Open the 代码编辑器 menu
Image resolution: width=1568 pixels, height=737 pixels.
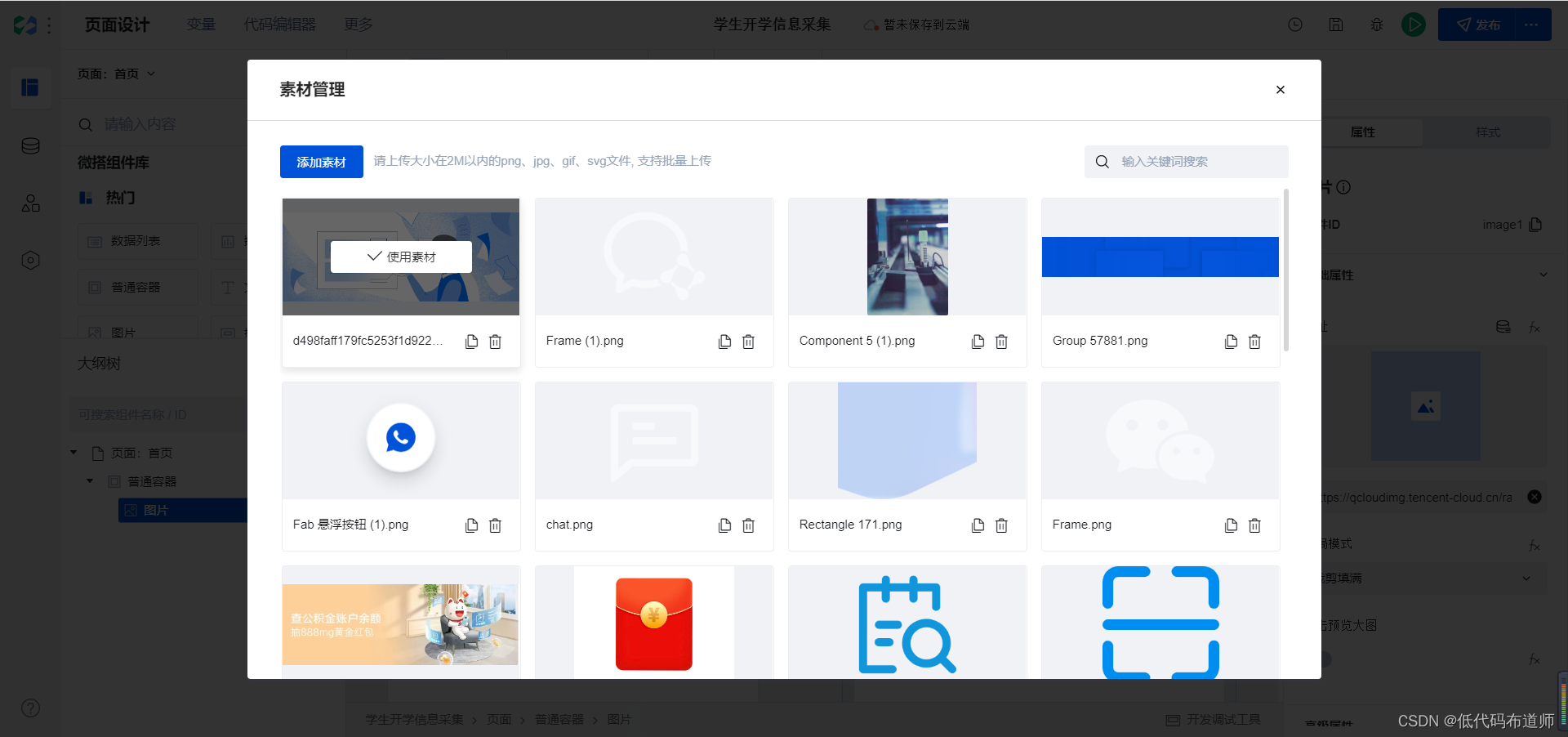click(279, 25)
